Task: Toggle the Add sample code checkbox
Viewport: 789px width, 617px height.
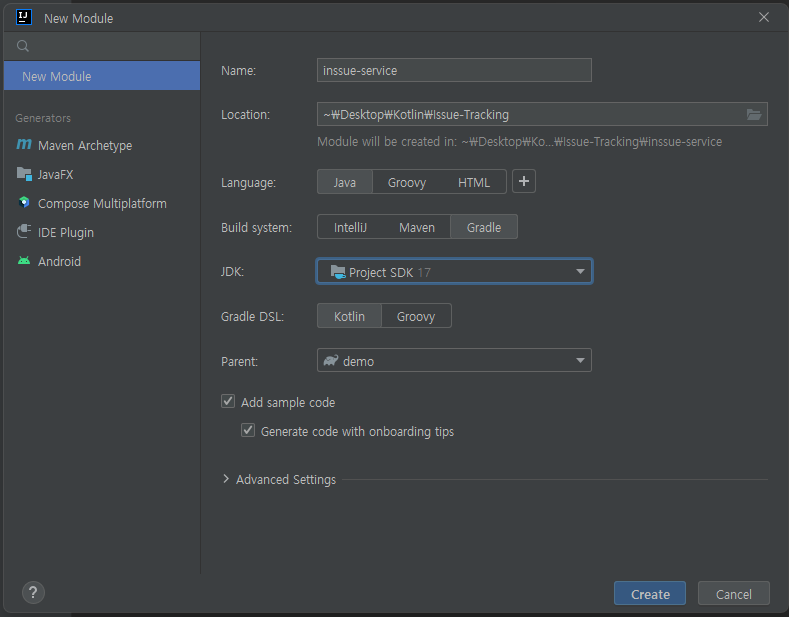Action: tap(228, 401)
